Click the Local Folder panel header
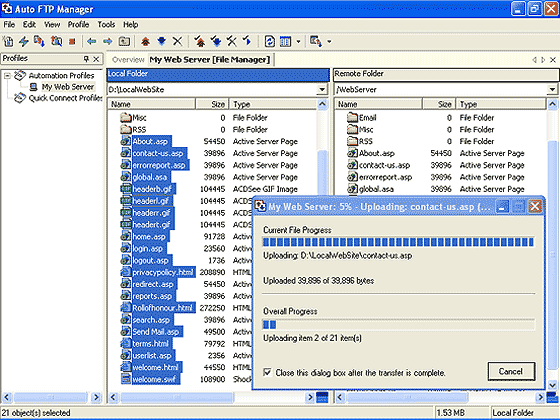 pos(218,74)
